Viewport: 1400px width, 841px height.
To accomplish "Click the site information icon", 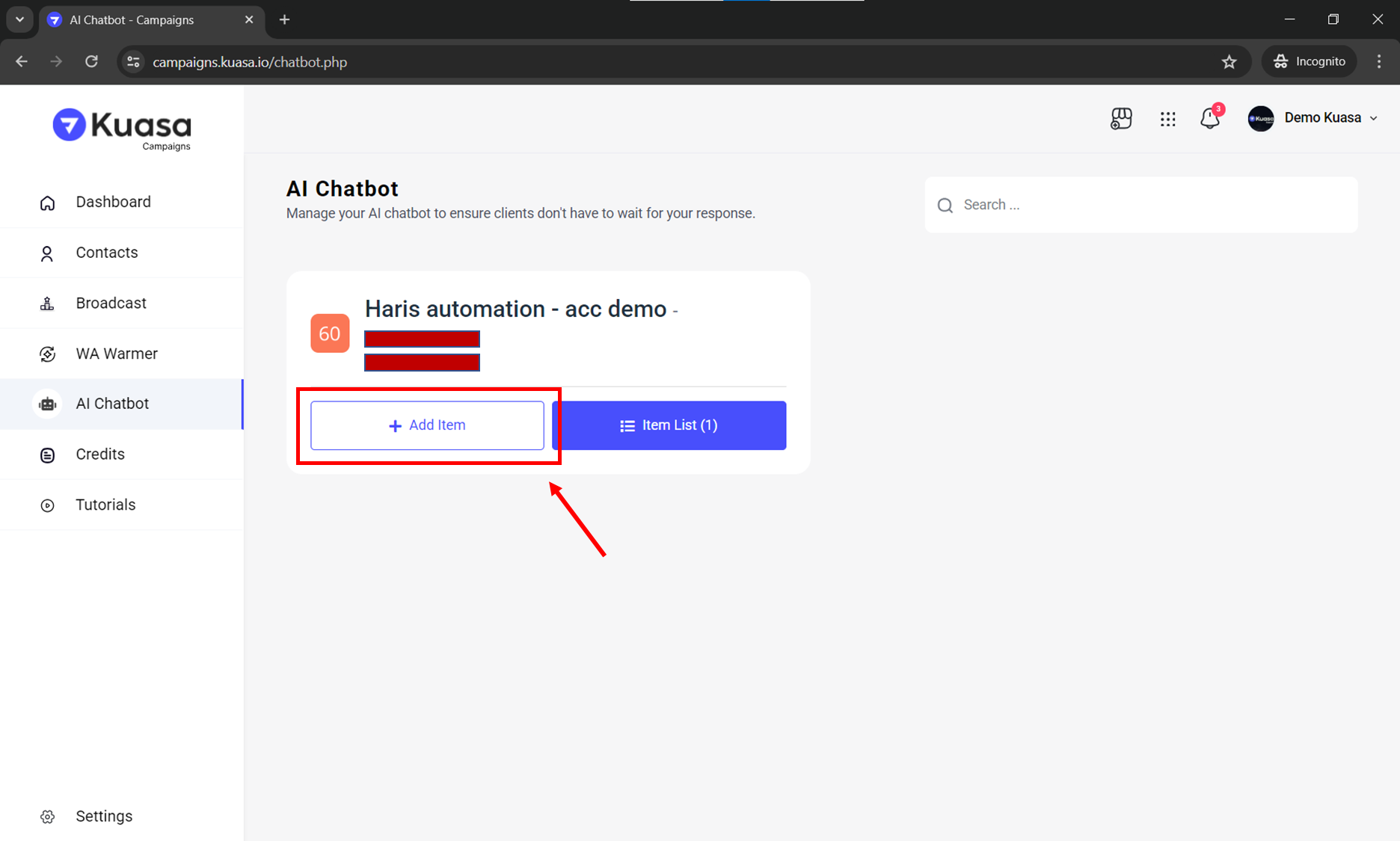I will click(134, 62).
